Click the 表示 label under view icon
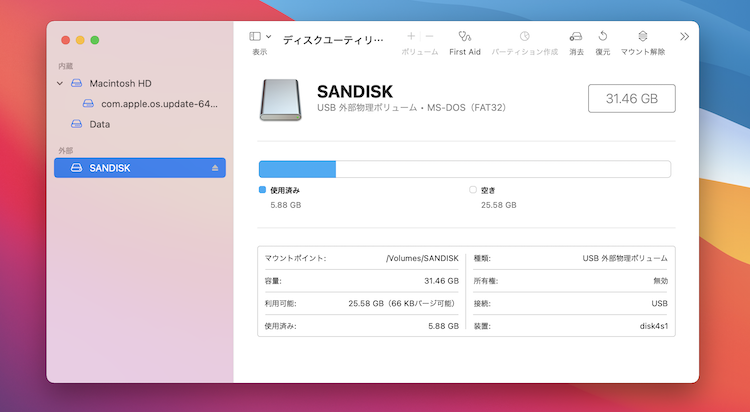Screen dimensions: 750x412 point(260,52)
